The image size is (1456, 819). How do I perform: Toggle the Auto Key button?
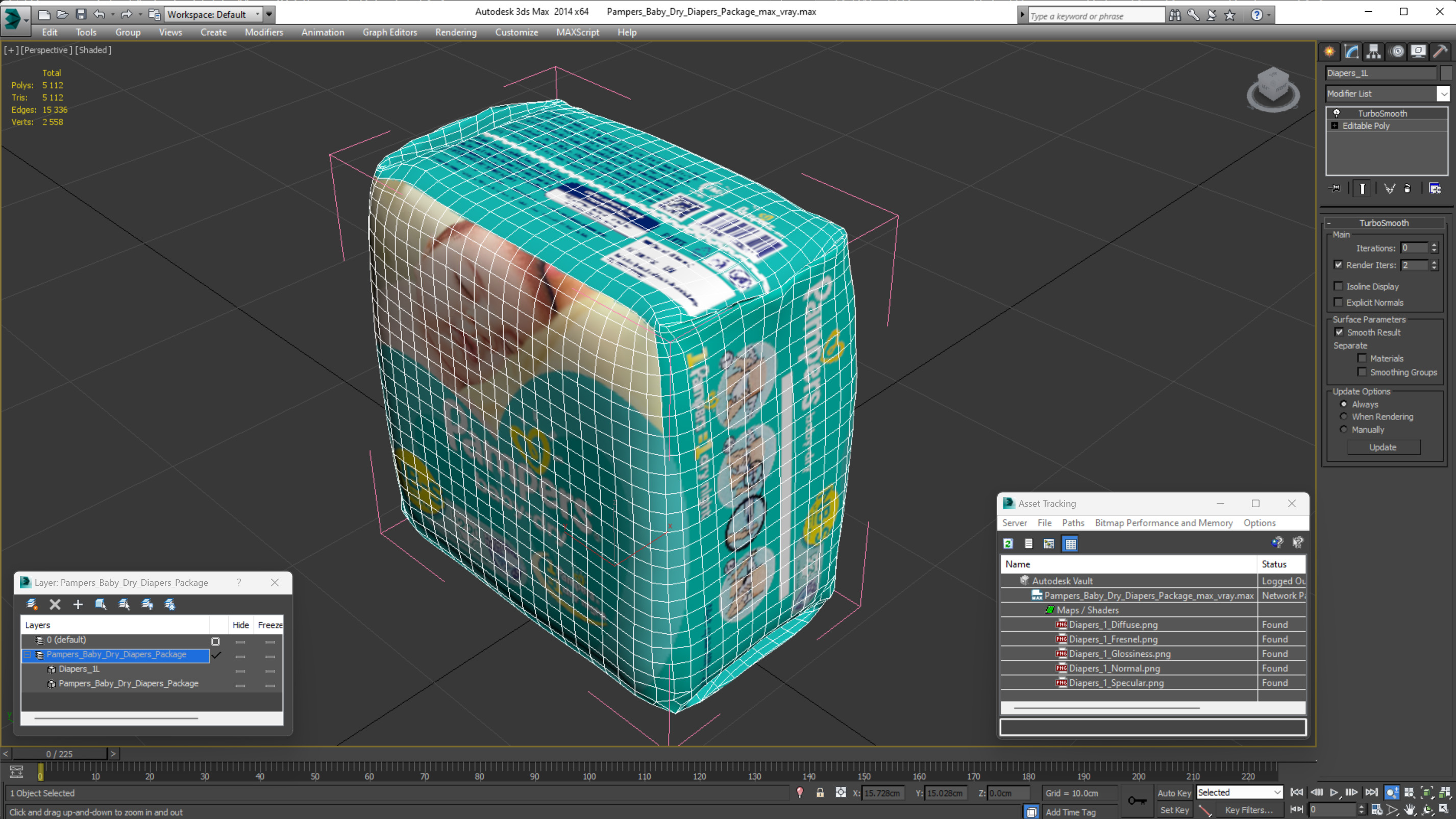pyautogui.click(x=1174, y=793)
